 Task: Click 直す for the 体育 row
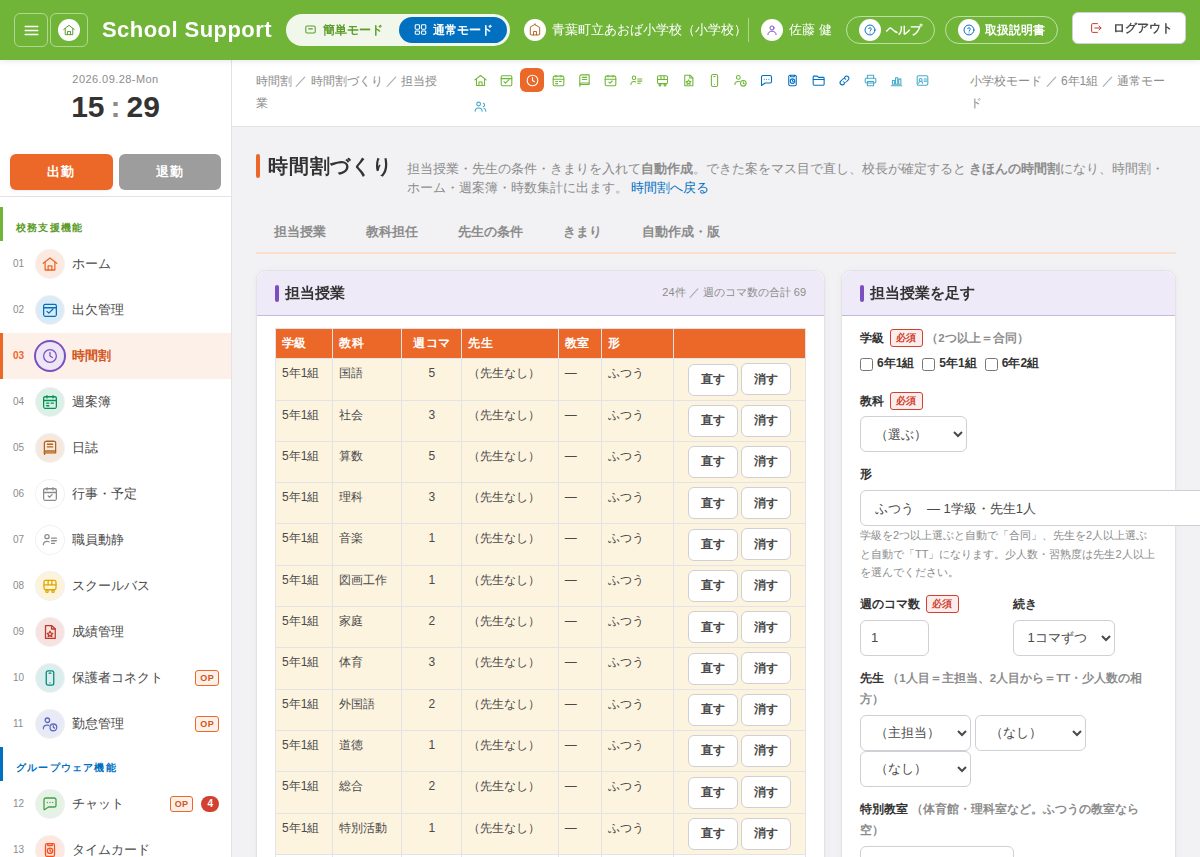click(713, 668)
